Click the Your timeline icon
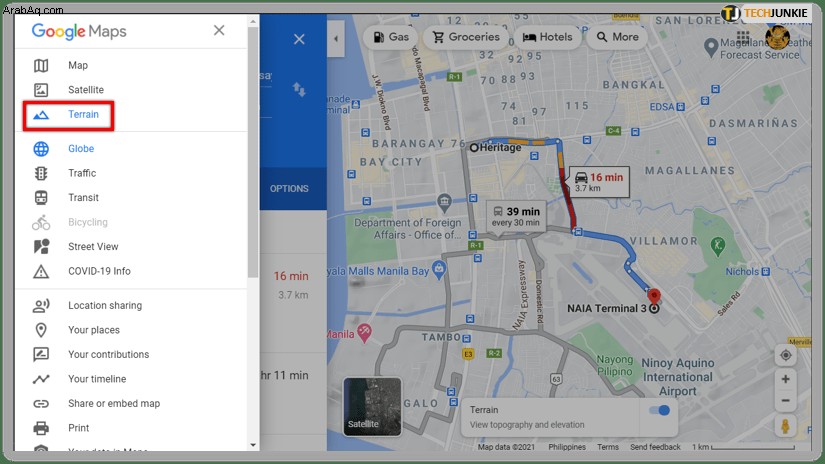This screenshot has height=464, width=825. pyautogui.click(x=41, y=379)
